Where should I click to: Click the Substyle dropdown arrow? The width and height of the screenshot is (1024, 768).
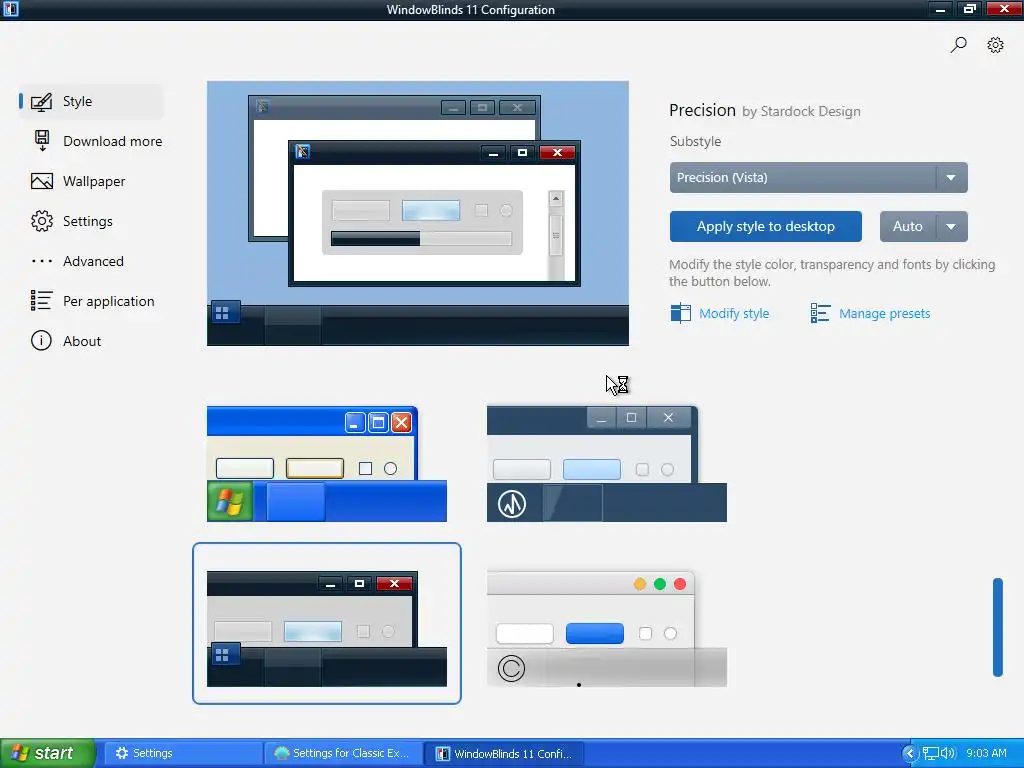(952, 178)
